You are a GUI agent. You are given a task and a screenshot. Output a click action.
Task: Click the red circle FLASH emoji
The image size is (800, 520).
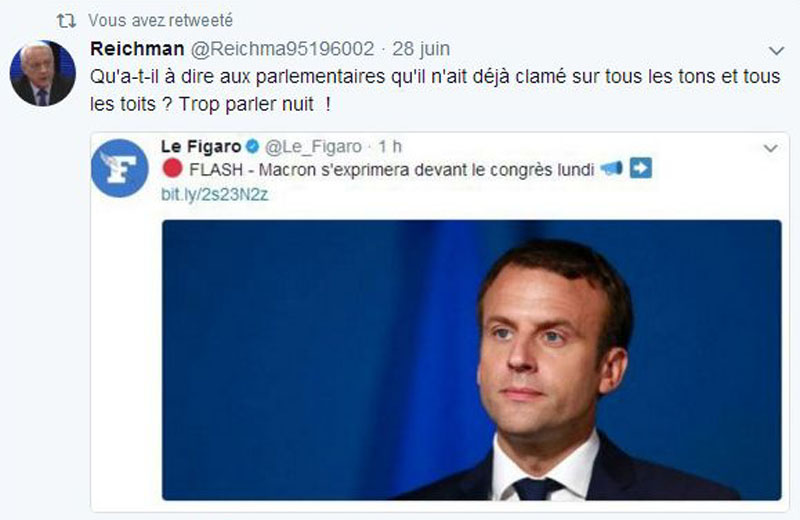pyautogui.click(x=172, y=168)
